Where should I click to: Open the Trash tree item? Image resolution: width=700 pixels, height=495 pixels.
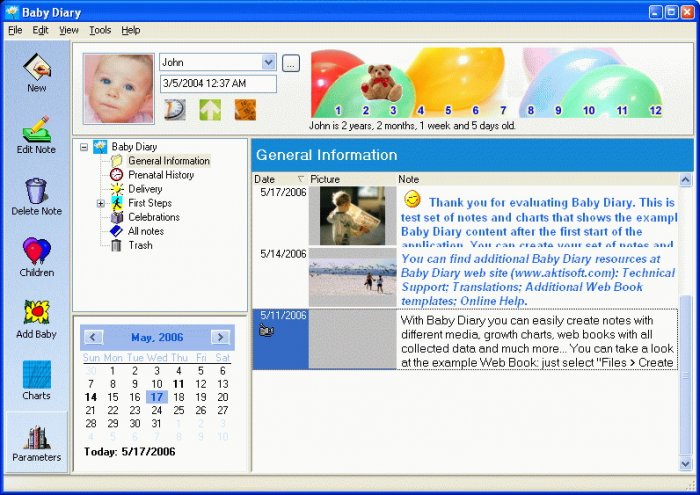pyautogui.click(x=141, y=245)
